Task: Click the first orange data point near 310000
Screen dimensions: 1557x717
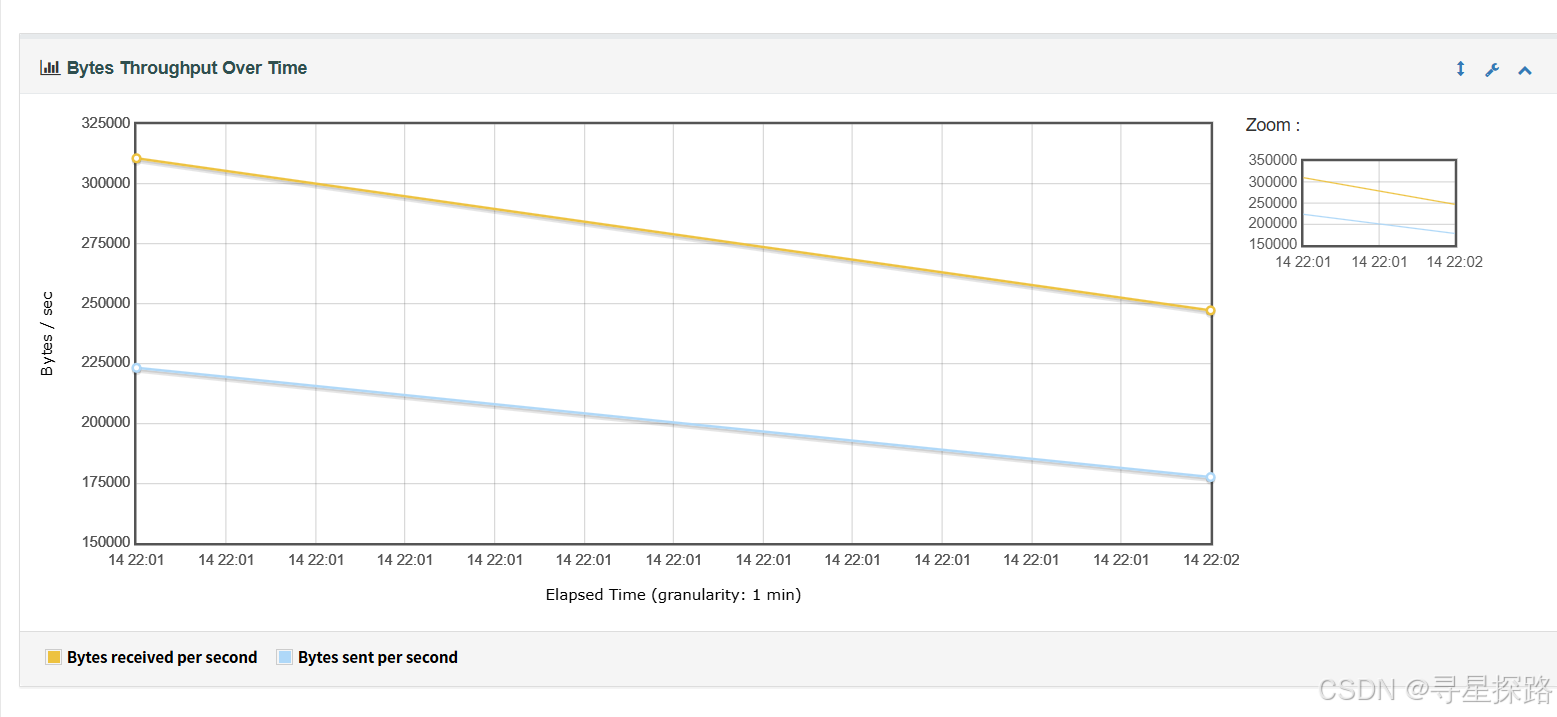Action: [x=136, y=159]
